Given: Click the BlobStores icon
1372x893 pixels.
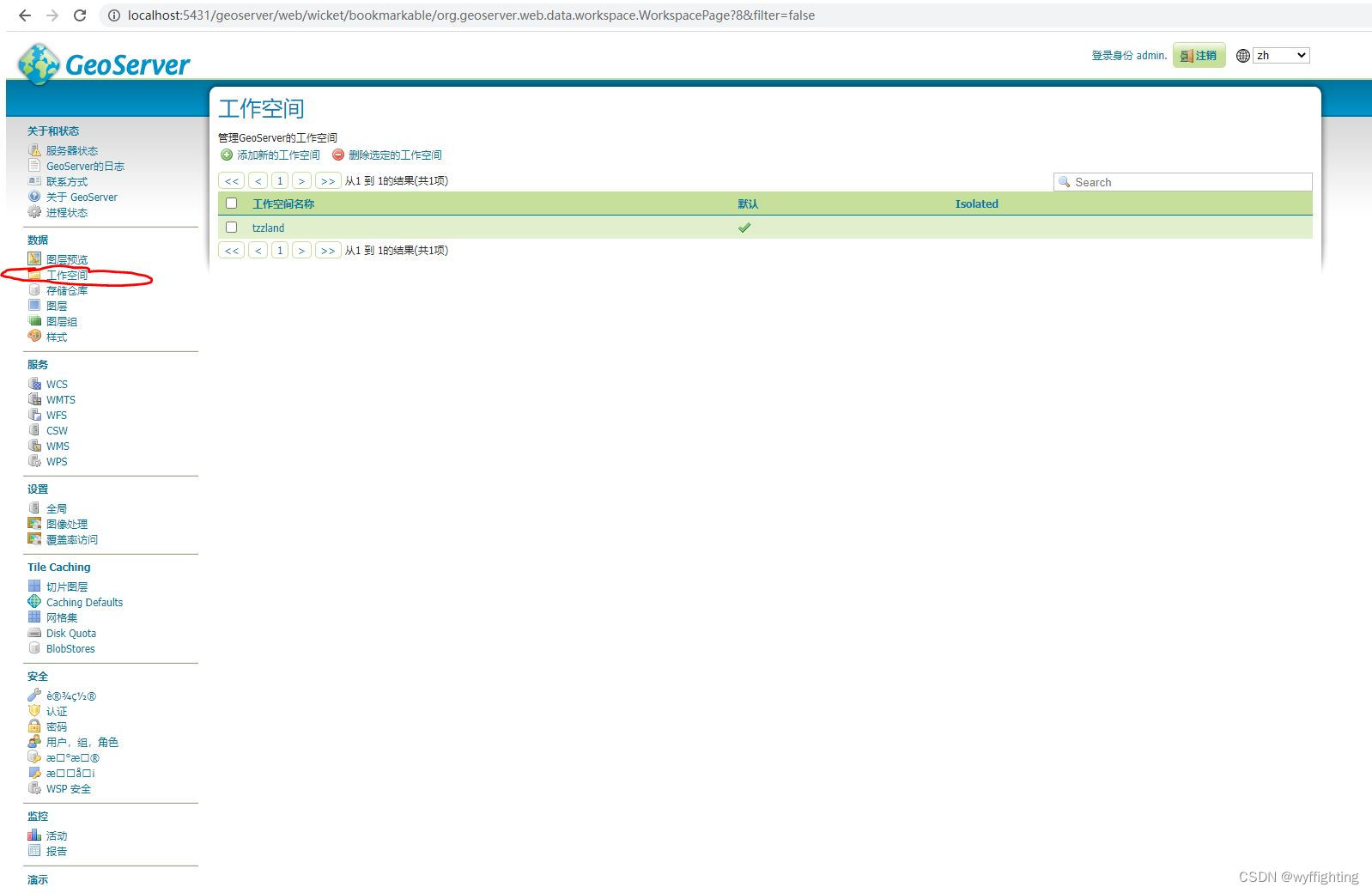Looking at the screenshot, I should (34, 648).
